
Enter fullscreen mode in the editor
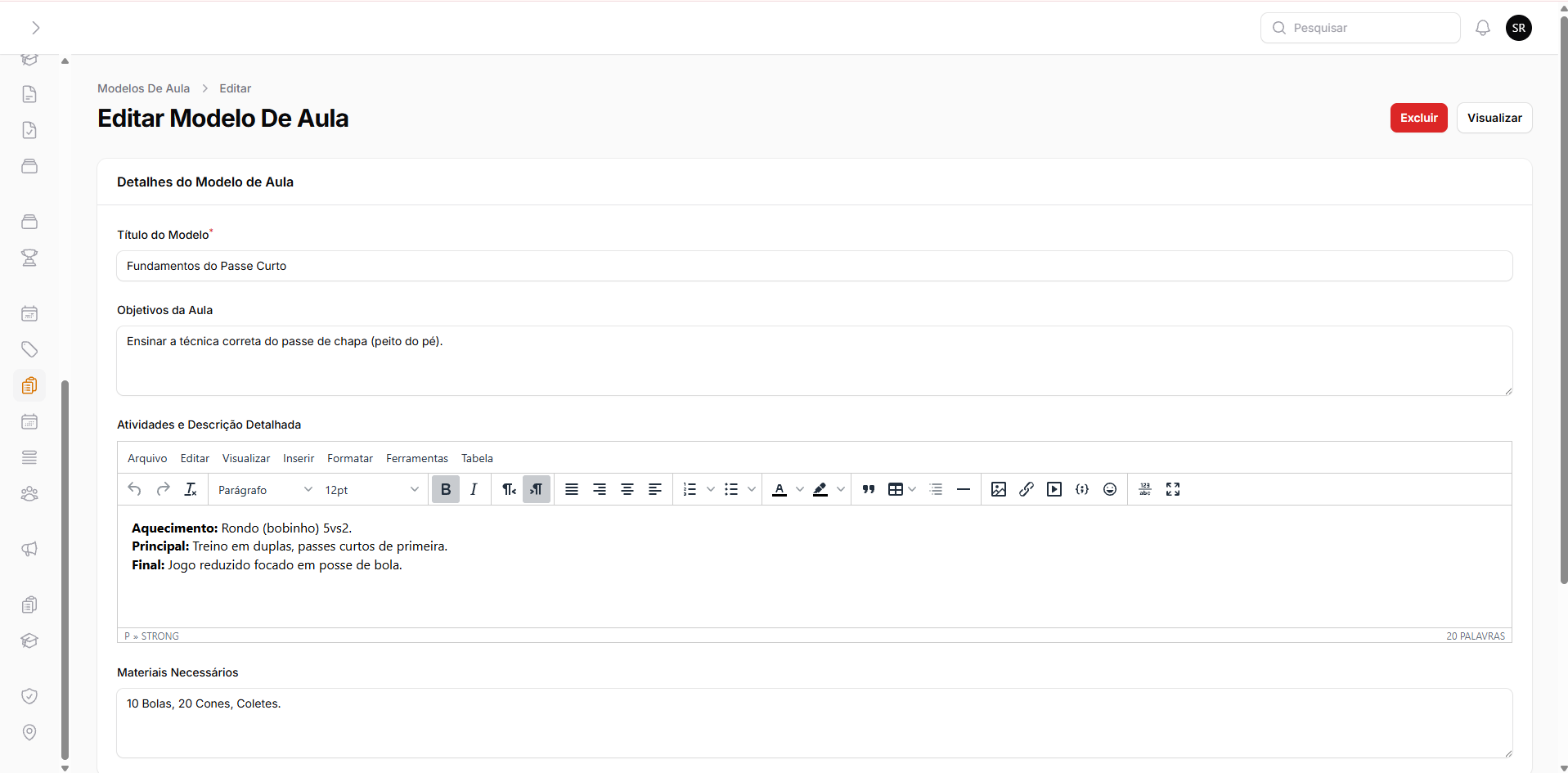pos(1172,489)
